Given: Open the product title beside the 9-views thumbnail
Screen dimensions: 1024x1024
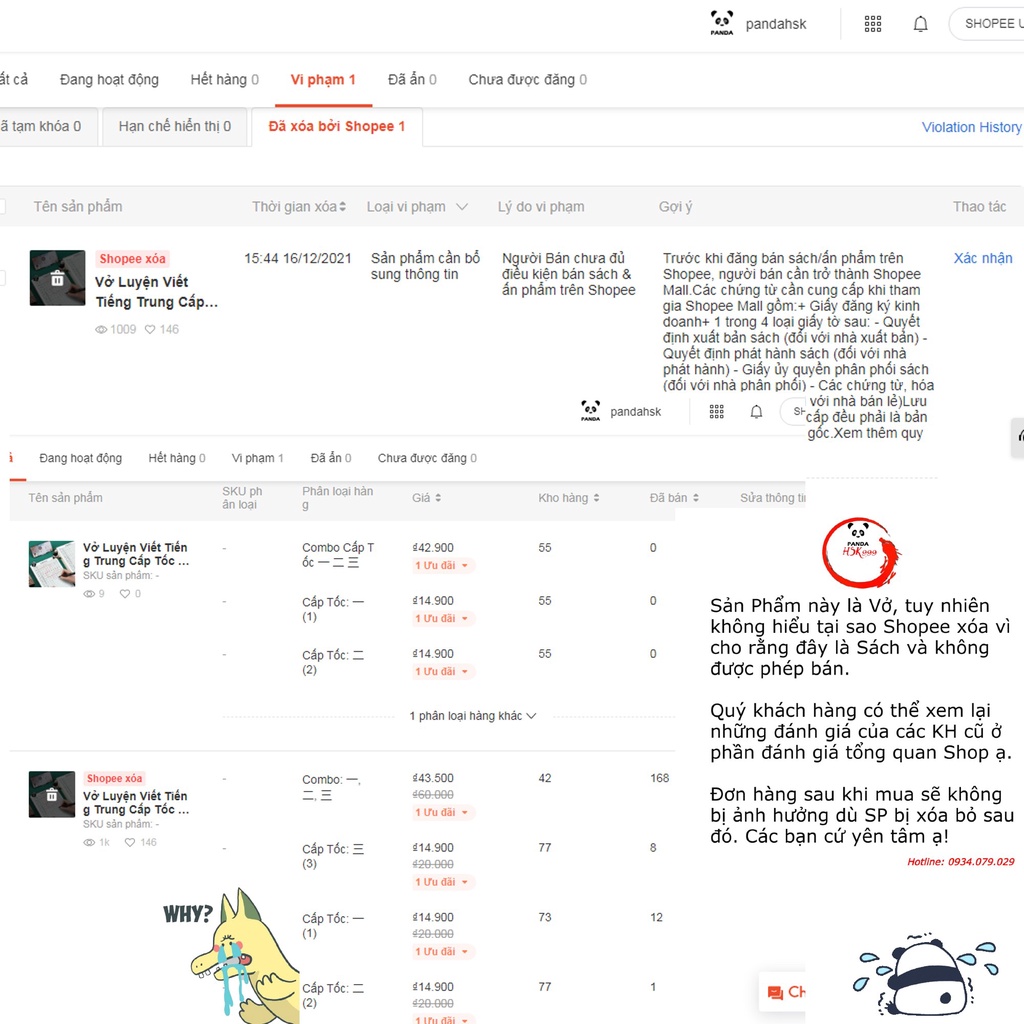Looking at the screenshot, I should point(136,554).
